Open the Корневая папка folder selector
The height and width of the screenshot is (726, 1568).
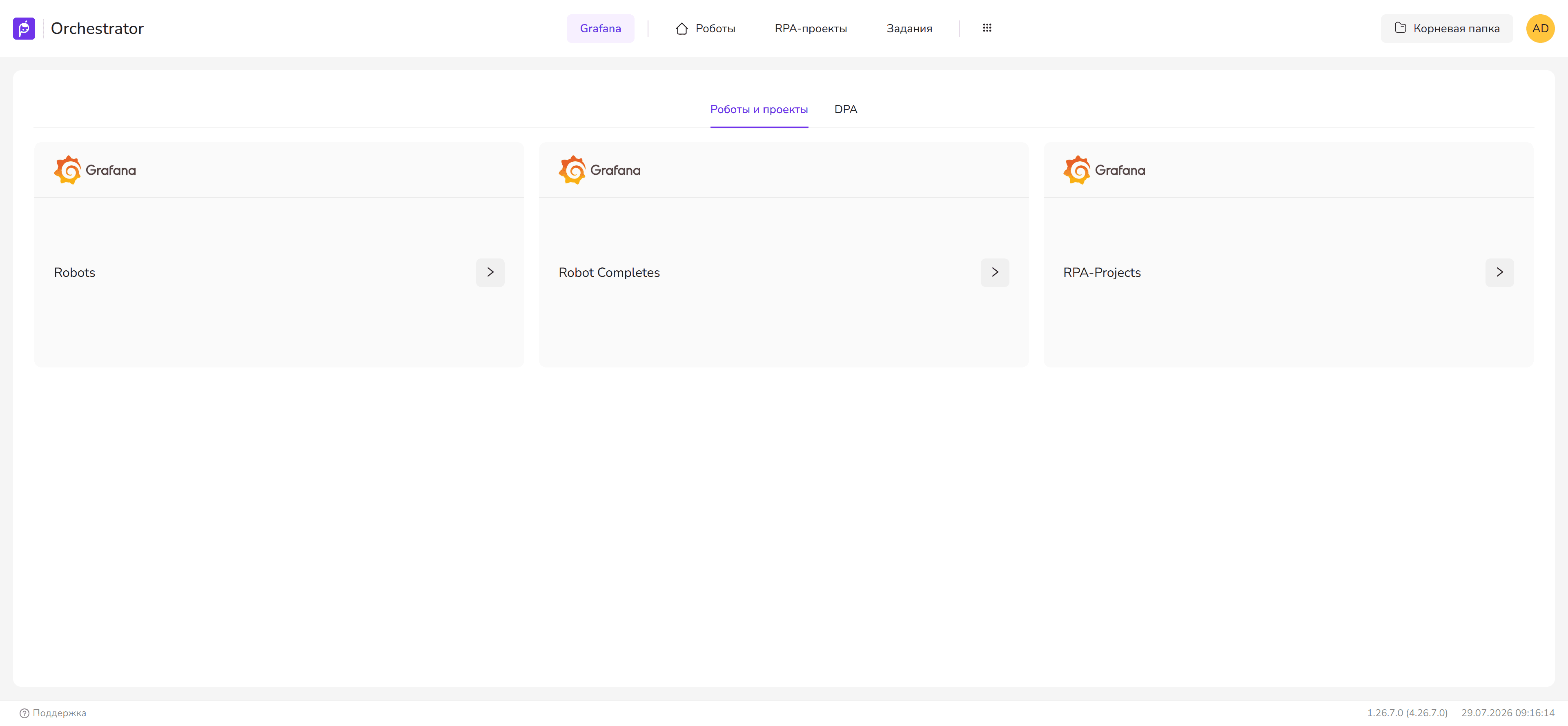click(x=1446, y=29)
